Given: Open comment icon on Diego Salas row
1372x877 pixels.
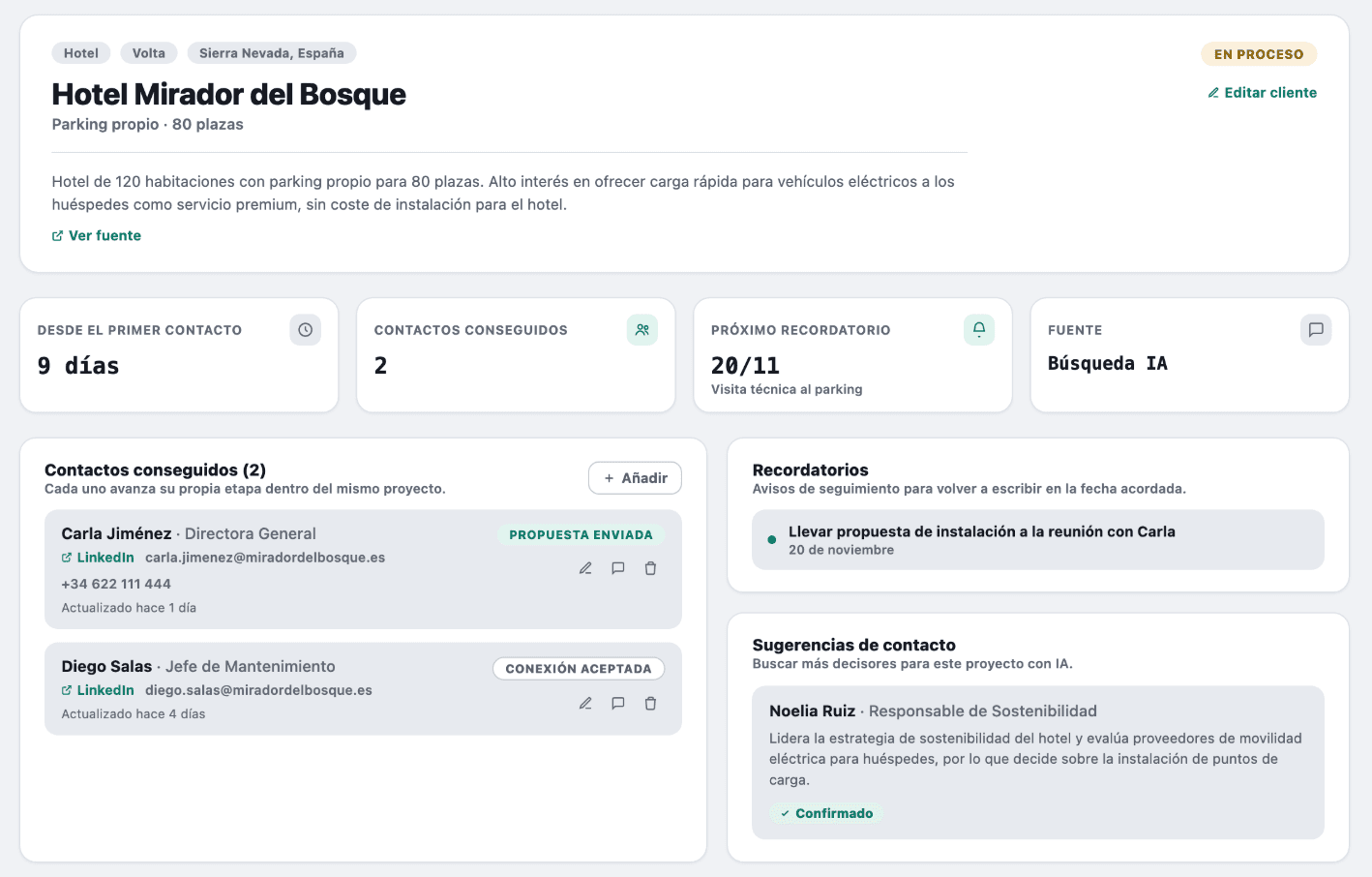Looking at the screenshot, I should tap(618, 704).
